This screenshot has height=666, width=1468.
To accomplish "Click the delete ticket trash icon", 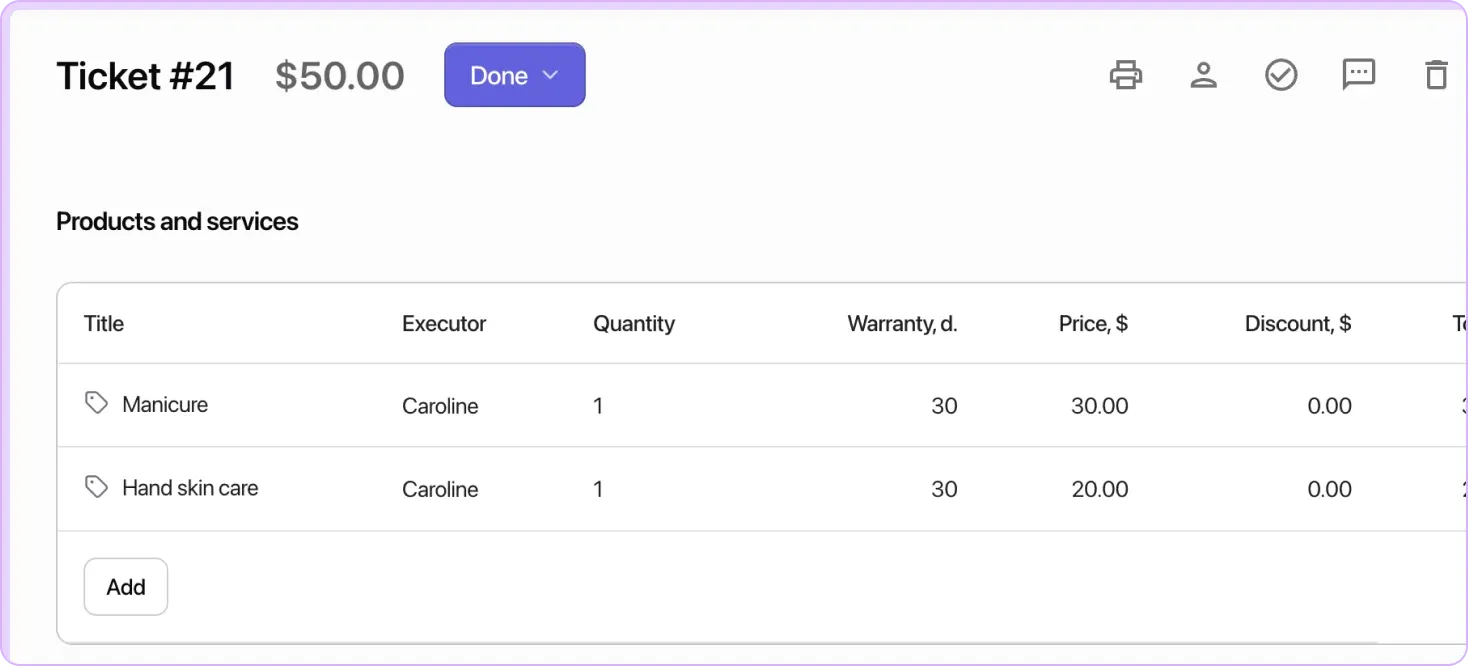I will coord(1436,74).
